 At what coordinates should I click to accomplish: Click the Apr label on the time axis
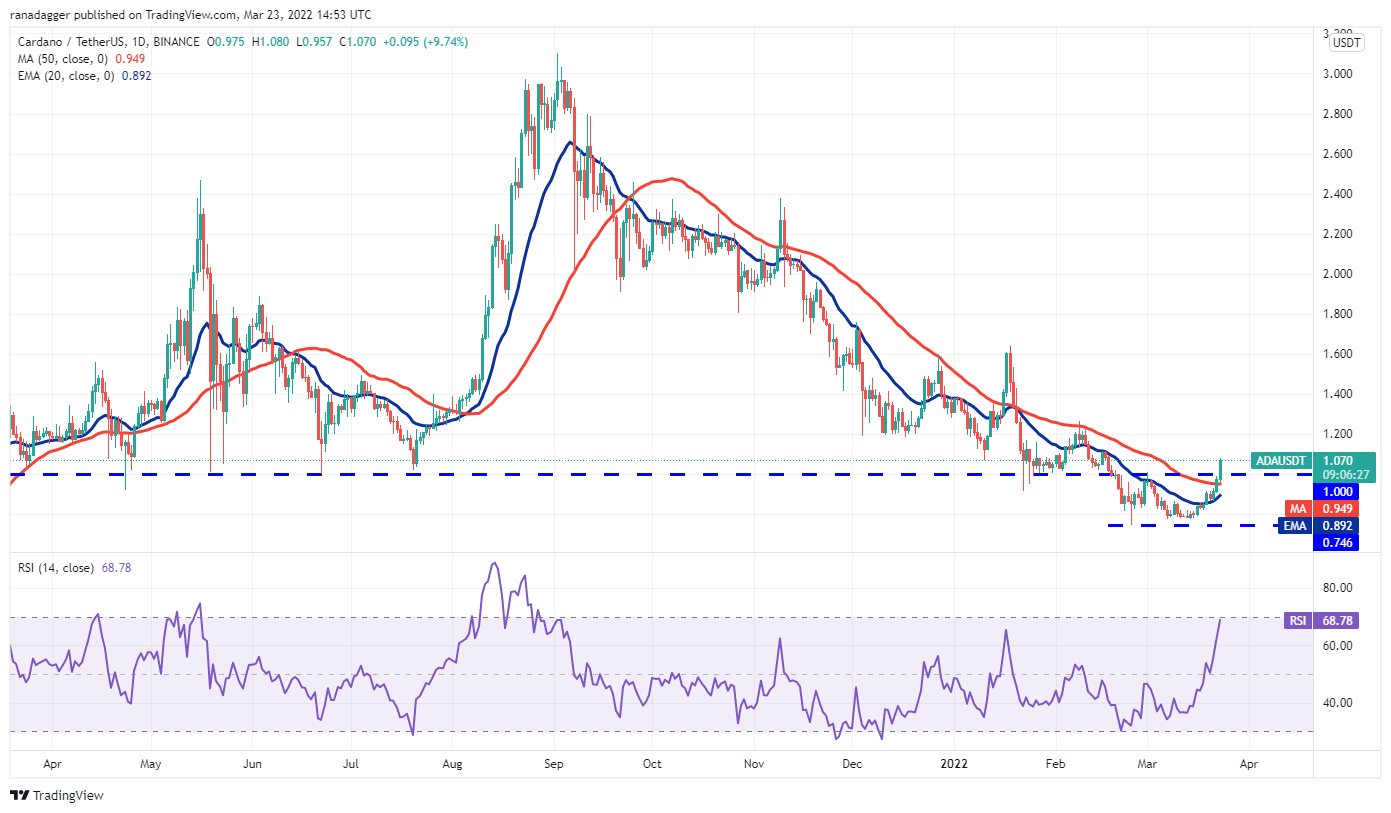[53, 763]
